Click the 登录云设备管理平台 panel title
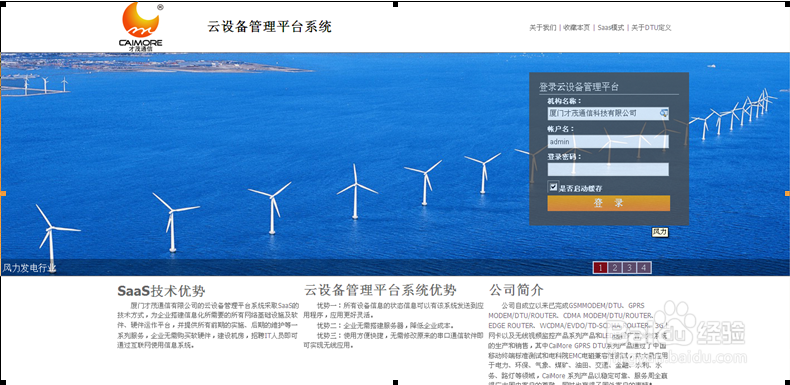Image resolution: width=790 pixels, height=385 pixels. click(579, 87)
